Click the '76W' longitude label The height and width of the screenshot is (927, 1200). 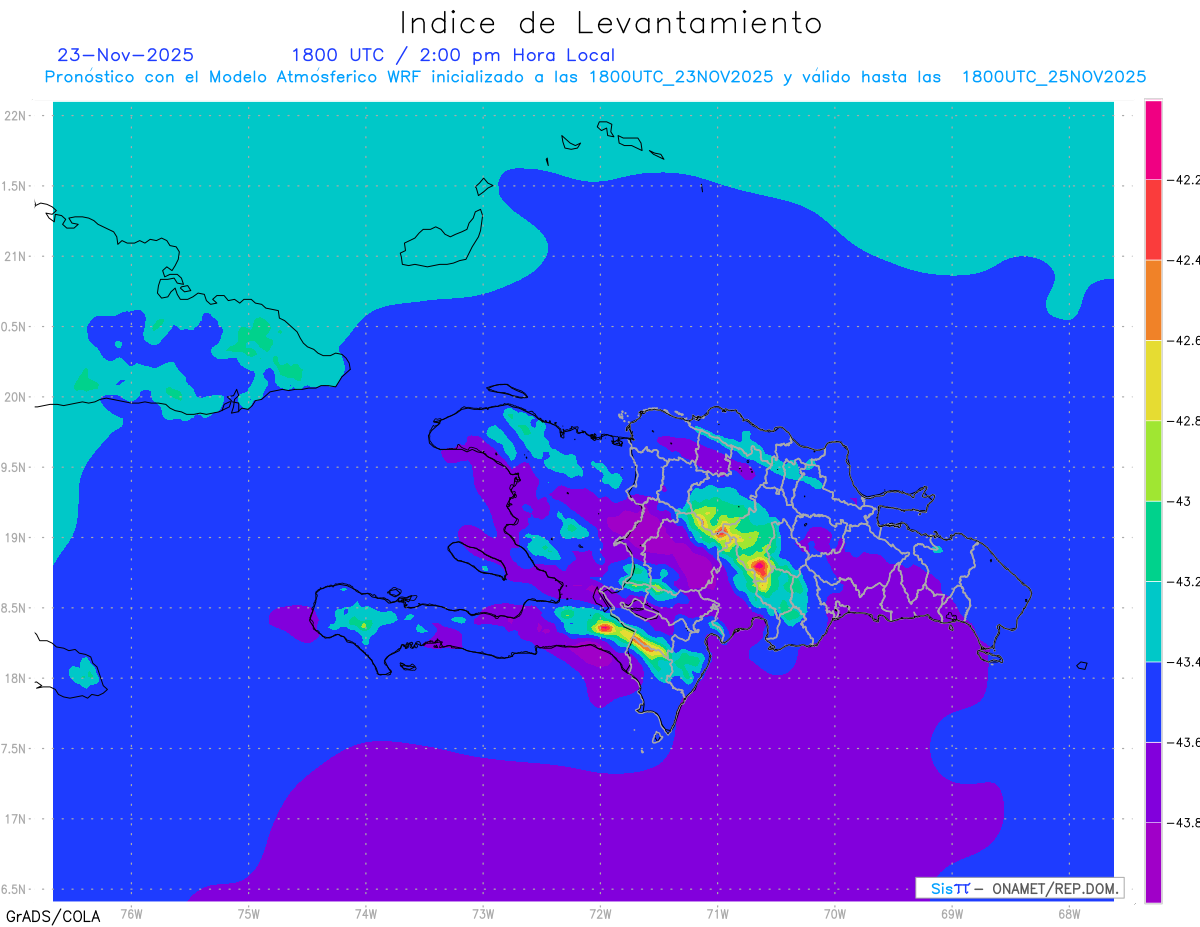(131, 912)
